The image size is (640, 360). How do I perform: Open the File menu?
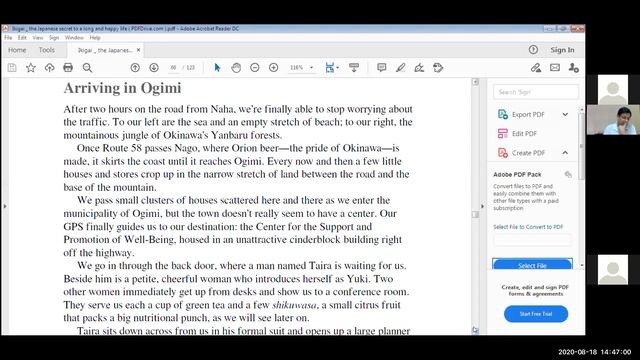click(8, 38)
